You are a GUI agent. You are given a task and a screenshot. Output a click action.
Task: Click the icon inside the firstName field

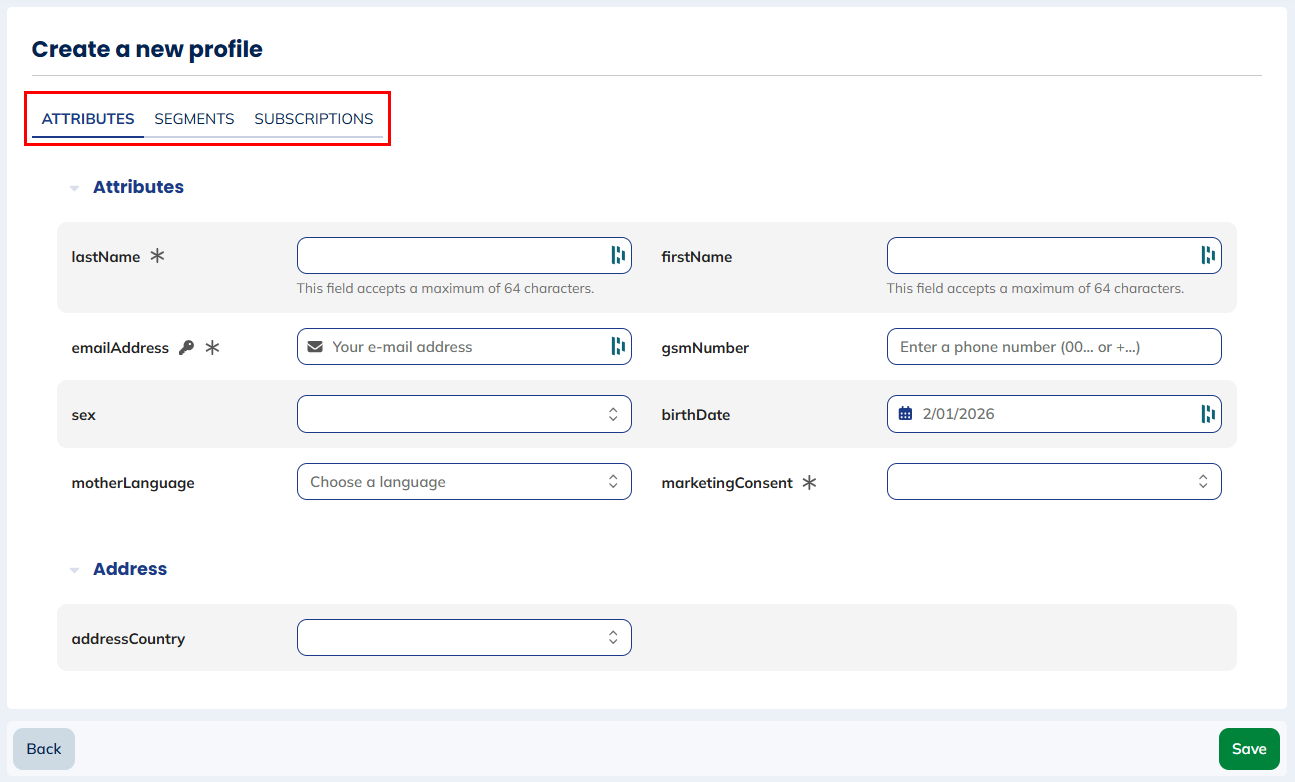(1207, 255)
